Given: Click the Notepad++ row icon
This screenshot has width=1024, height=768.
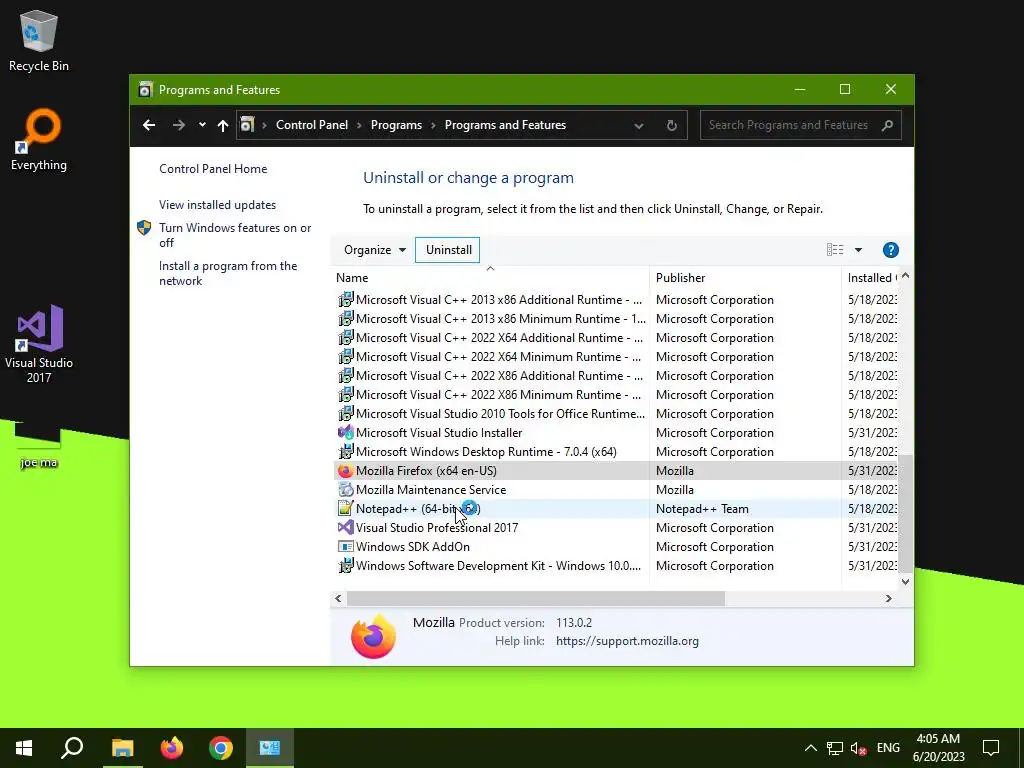Looking at the screenshot, I should coord(345,508).
